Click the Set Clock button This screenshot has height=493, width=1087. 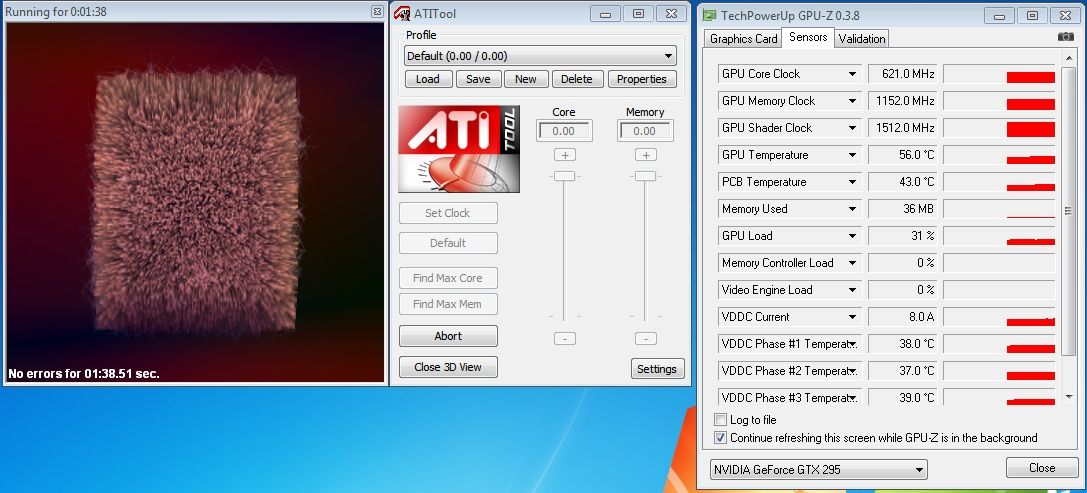click(x=448, y=214)
